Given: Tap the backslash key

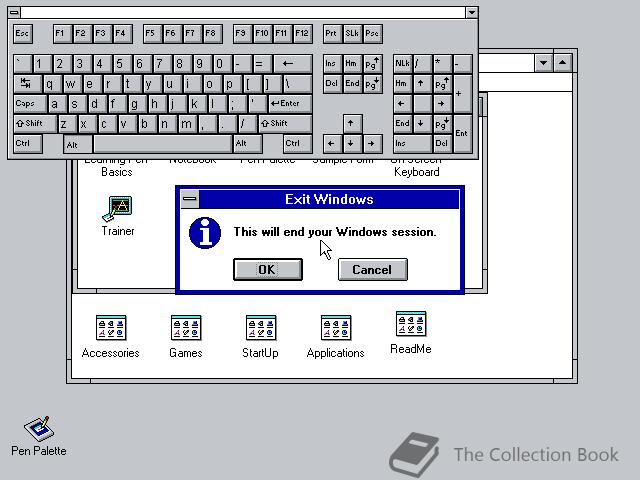Looking at the screenshot, I should click(x=298, y=84).
